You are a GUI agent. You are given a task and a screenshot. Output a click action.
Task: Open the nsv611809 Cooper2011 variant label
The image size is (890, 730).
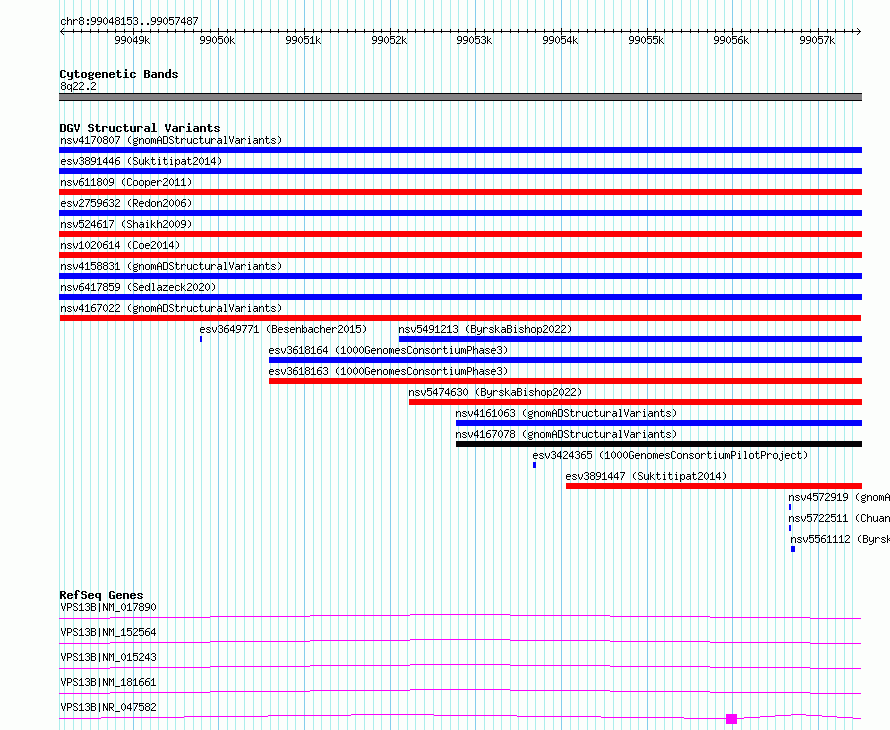click(x=126, y=182)
